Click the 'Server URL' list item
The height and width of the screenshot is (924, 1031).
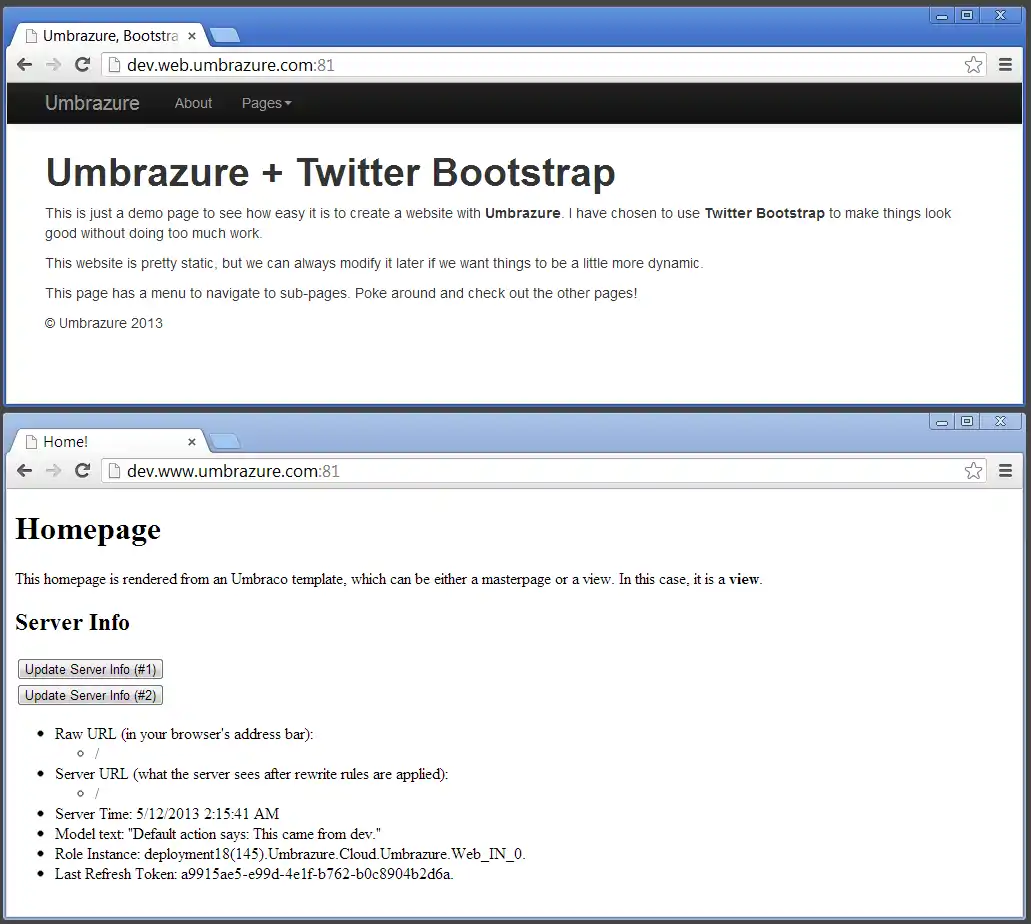tap(251, 774)
